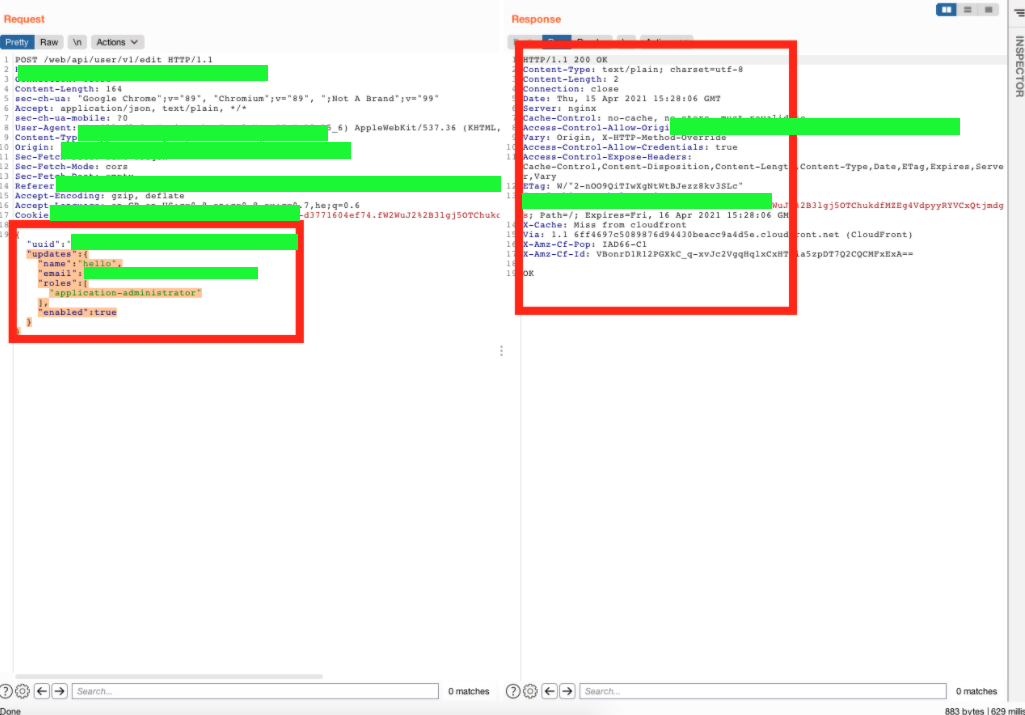Go to previous match in Response search
Viewport: 1025px width, 715px height.
click(550, 691)
